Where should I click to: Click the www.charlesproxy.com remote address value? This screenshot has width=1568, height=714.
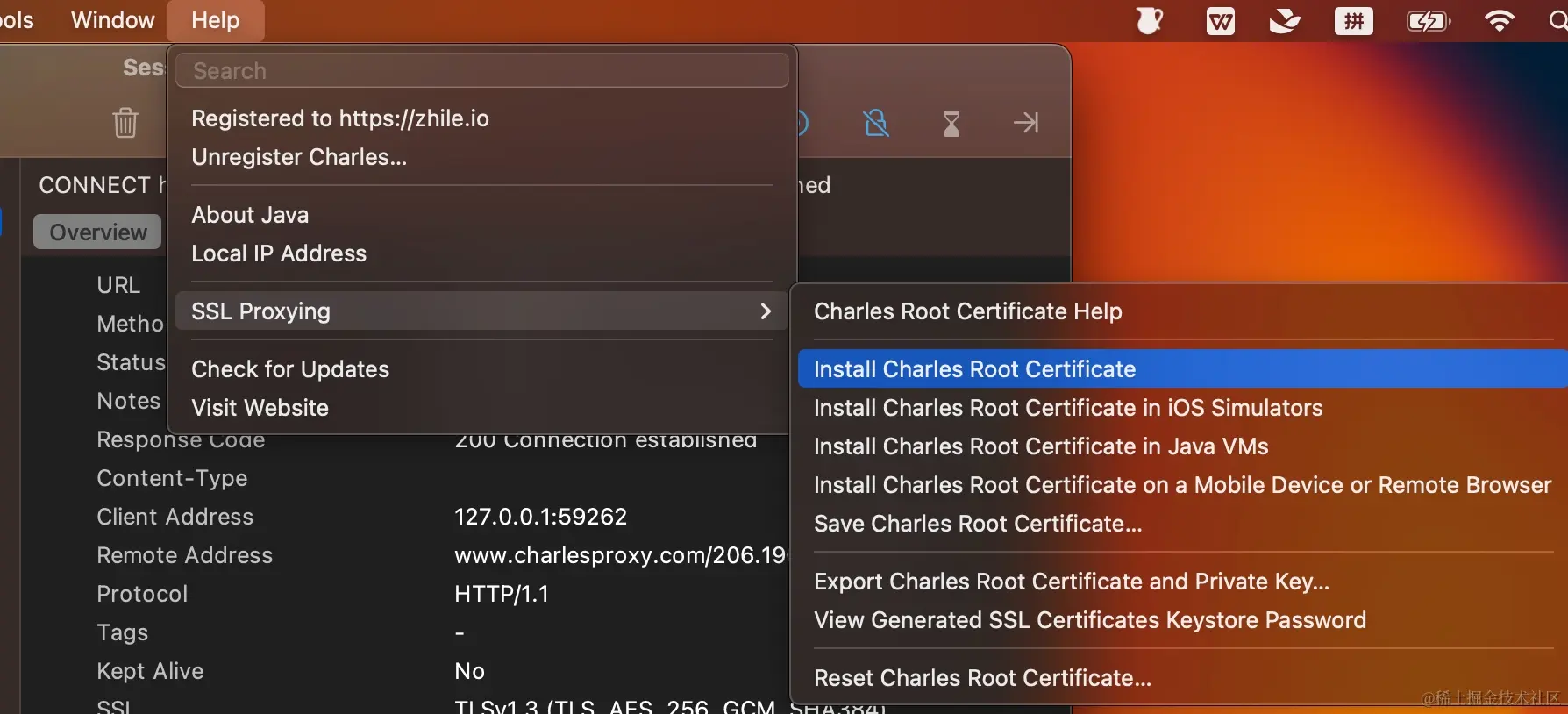point(621,555)
